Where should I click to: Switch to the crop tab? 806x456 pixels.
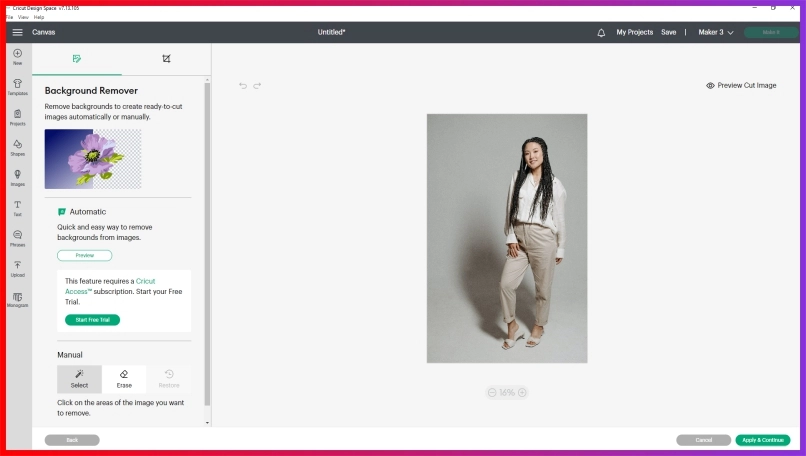pyautogui.click(x=166, y=59)
